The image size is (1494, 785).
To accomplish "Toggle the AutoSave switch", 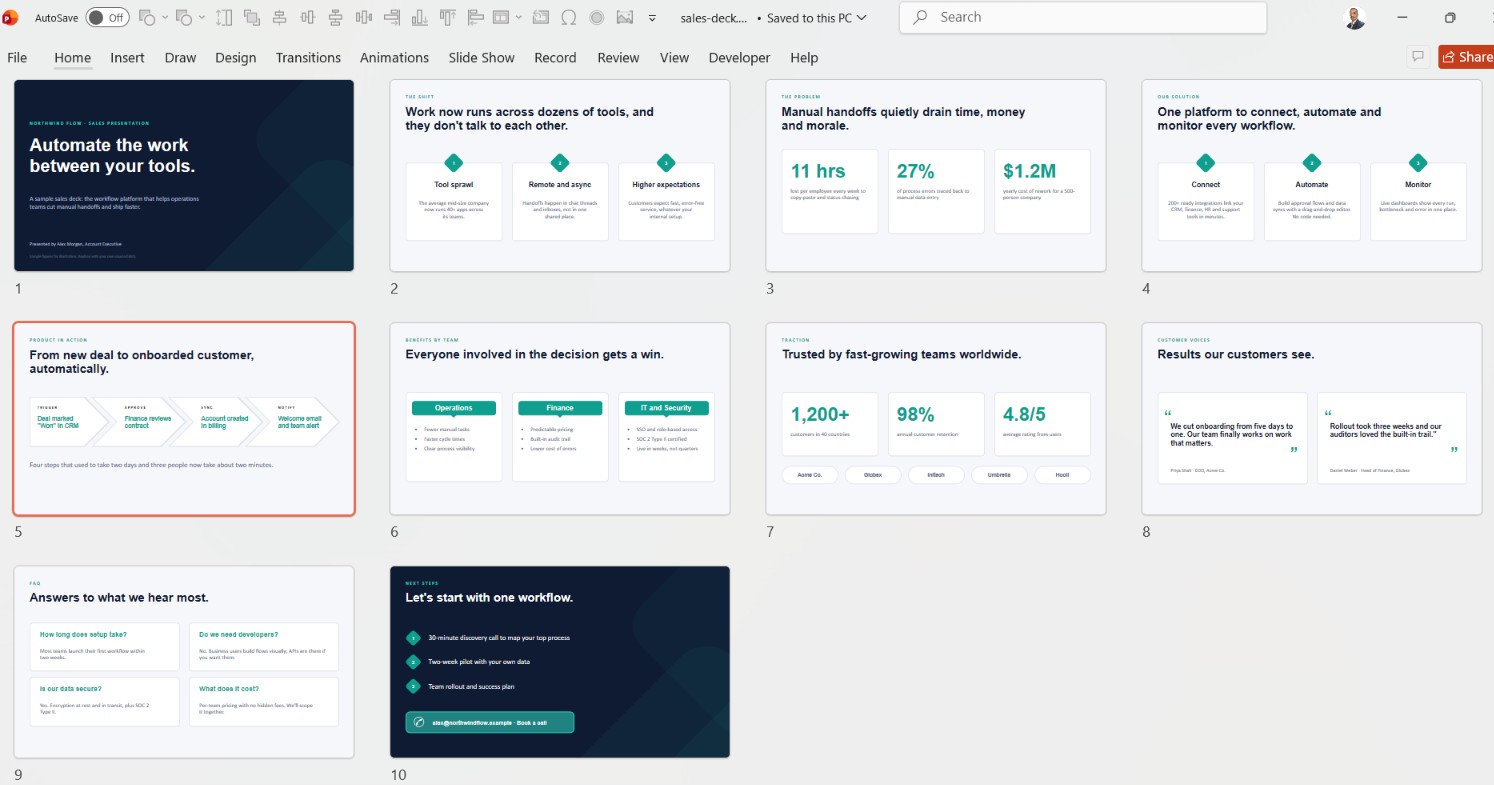I will pyautogui.click(x=108, y=18).
